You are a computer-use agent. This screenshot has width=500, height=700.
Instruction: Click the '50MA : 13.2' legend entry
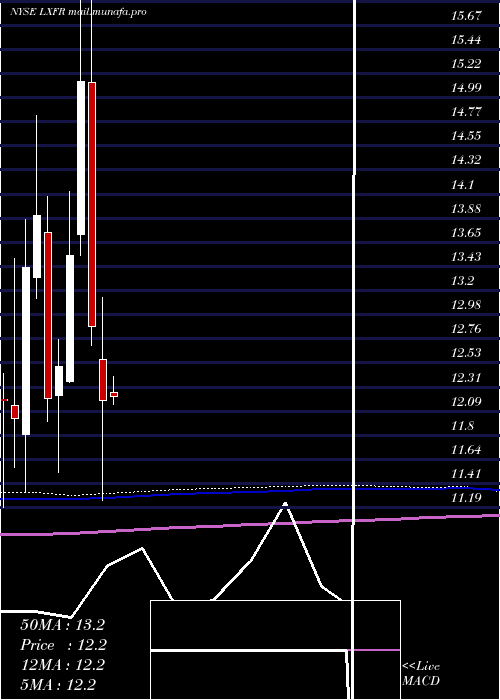(62, 625)
